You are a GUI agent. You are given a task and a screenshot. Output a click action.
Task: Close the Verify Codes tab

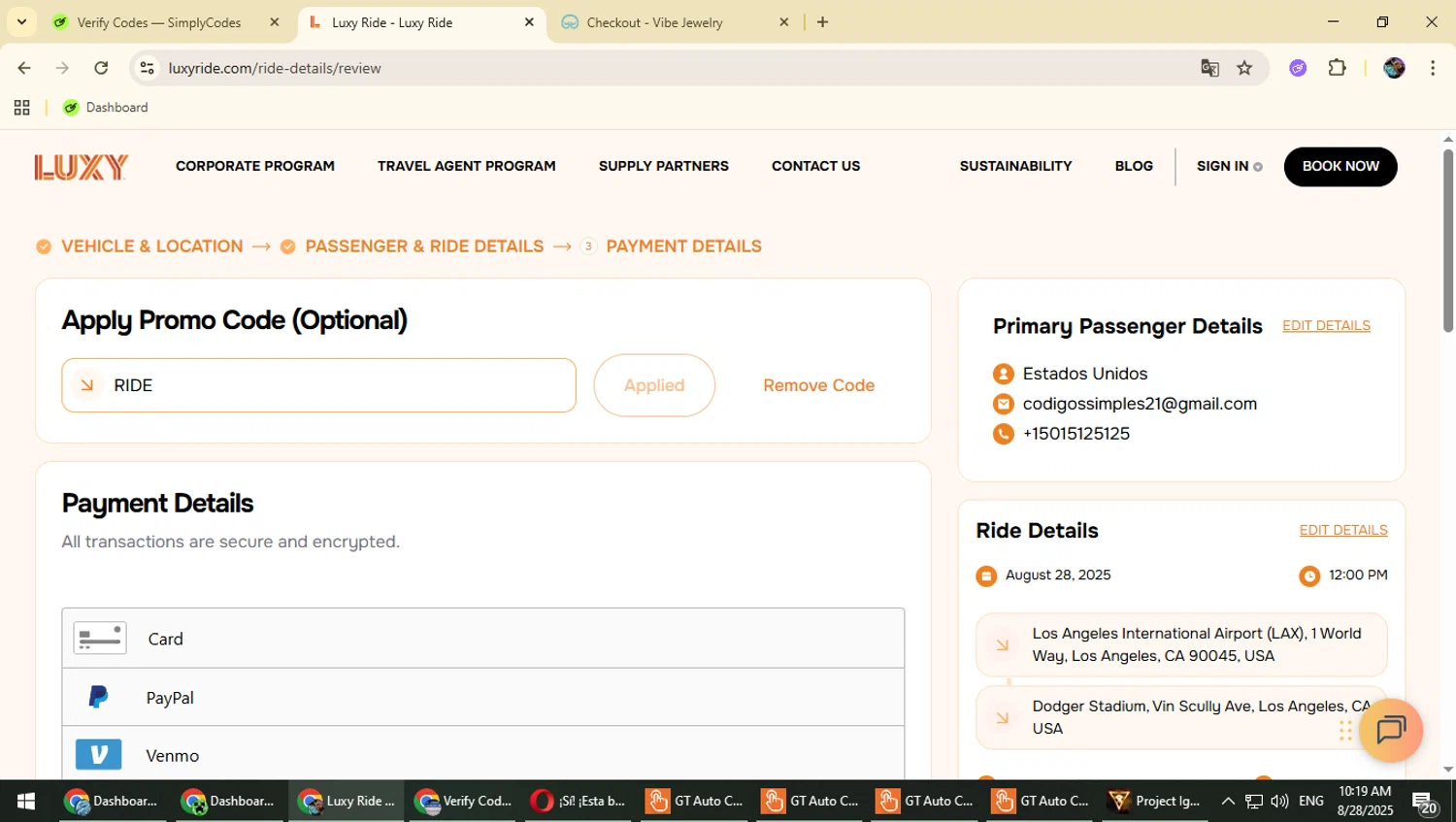tap(274, 22)
